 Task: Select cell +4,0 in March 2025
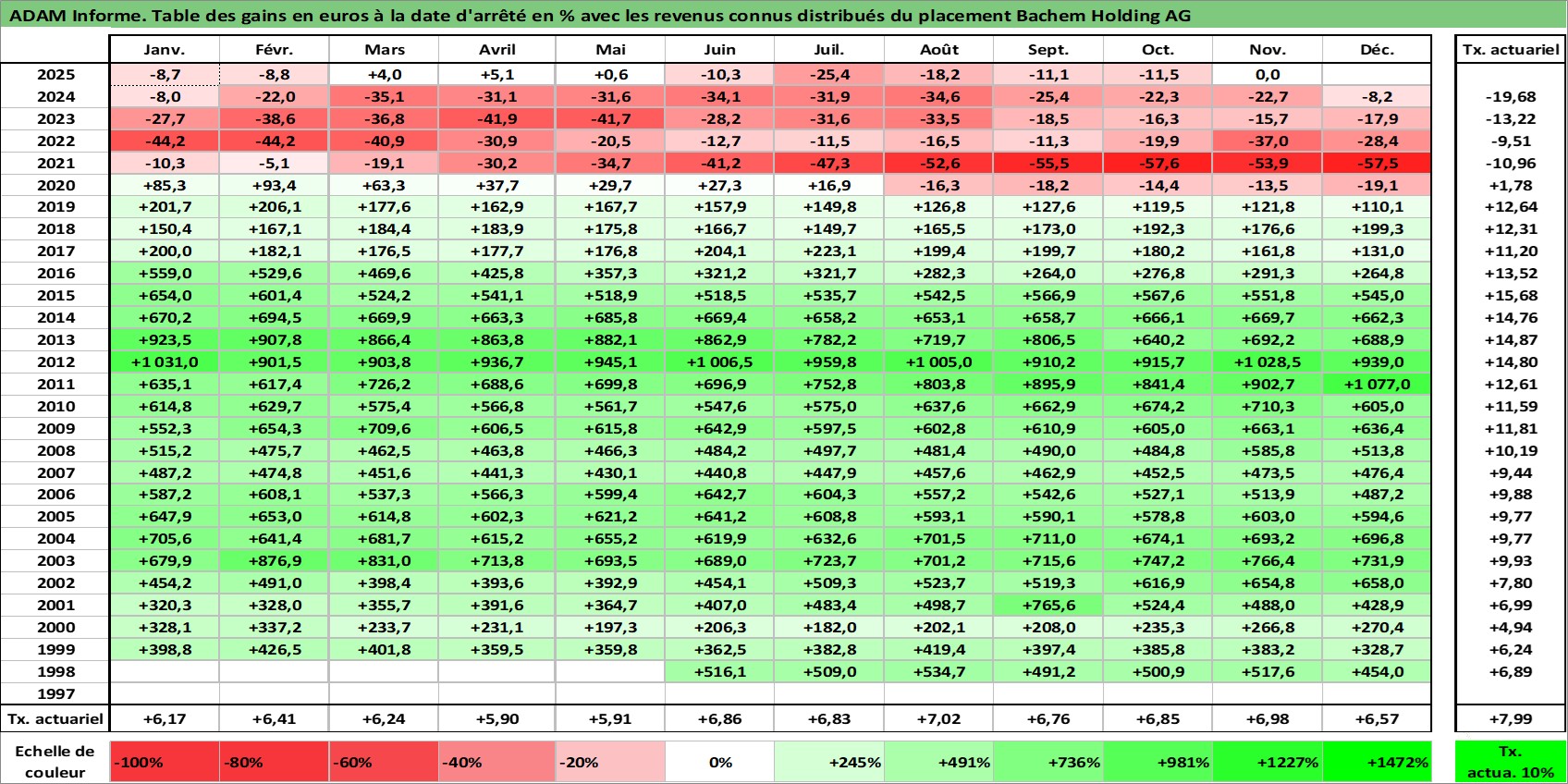[385, 75]
